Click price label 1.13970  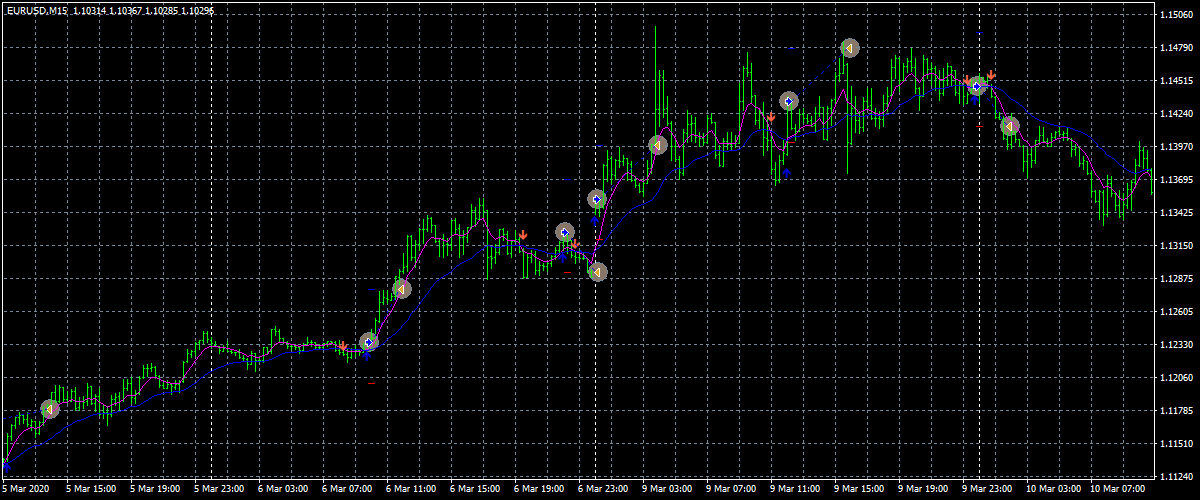1176,147
